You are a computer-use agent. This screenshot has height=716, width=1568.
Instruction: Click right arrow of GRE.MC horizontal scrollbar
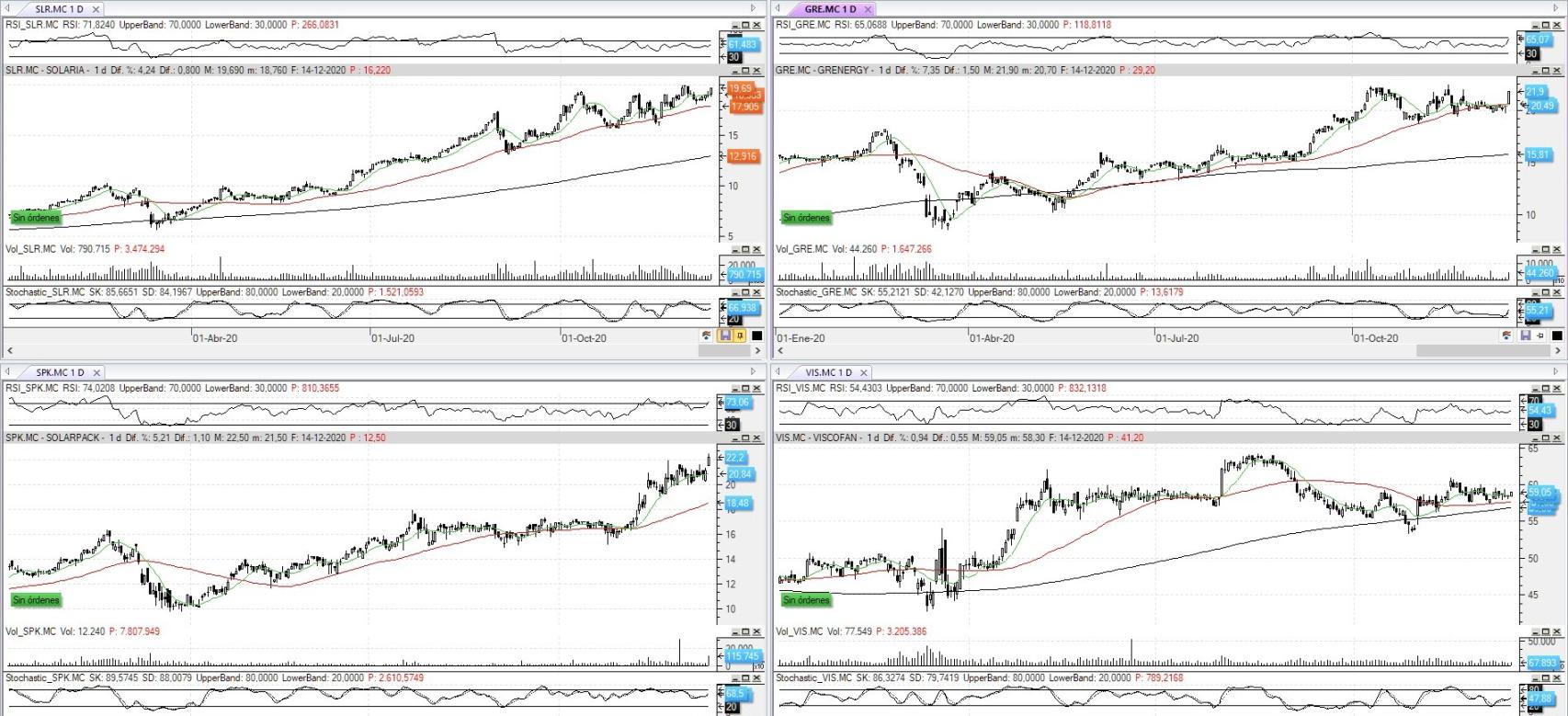click(x=1557, y=351)
